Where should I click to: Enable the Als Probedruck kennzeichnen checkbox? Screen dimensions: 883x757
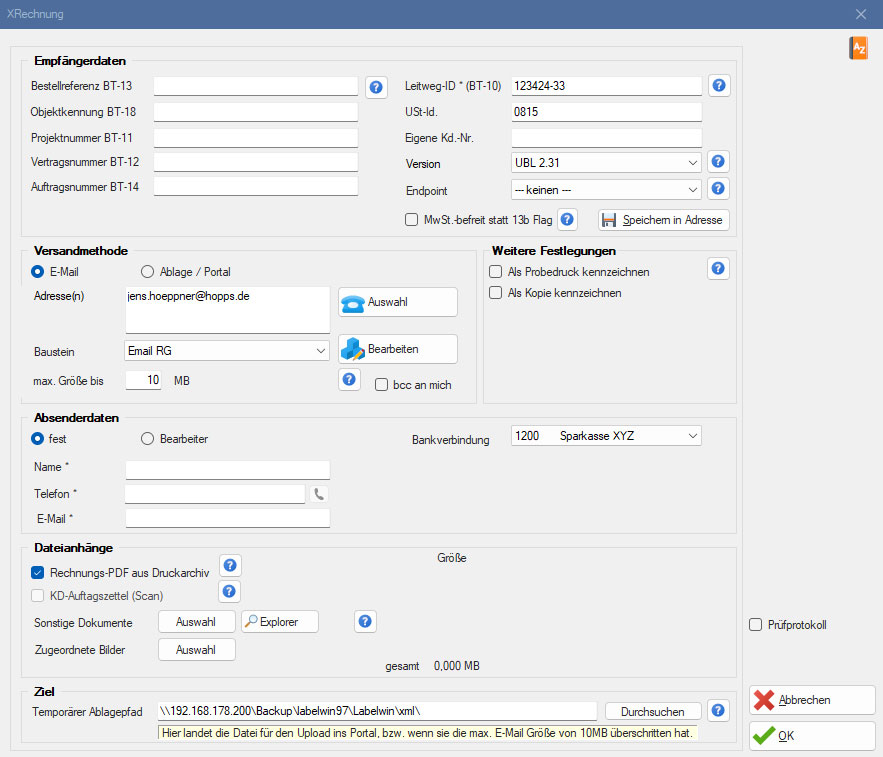(x=495, y=272)
